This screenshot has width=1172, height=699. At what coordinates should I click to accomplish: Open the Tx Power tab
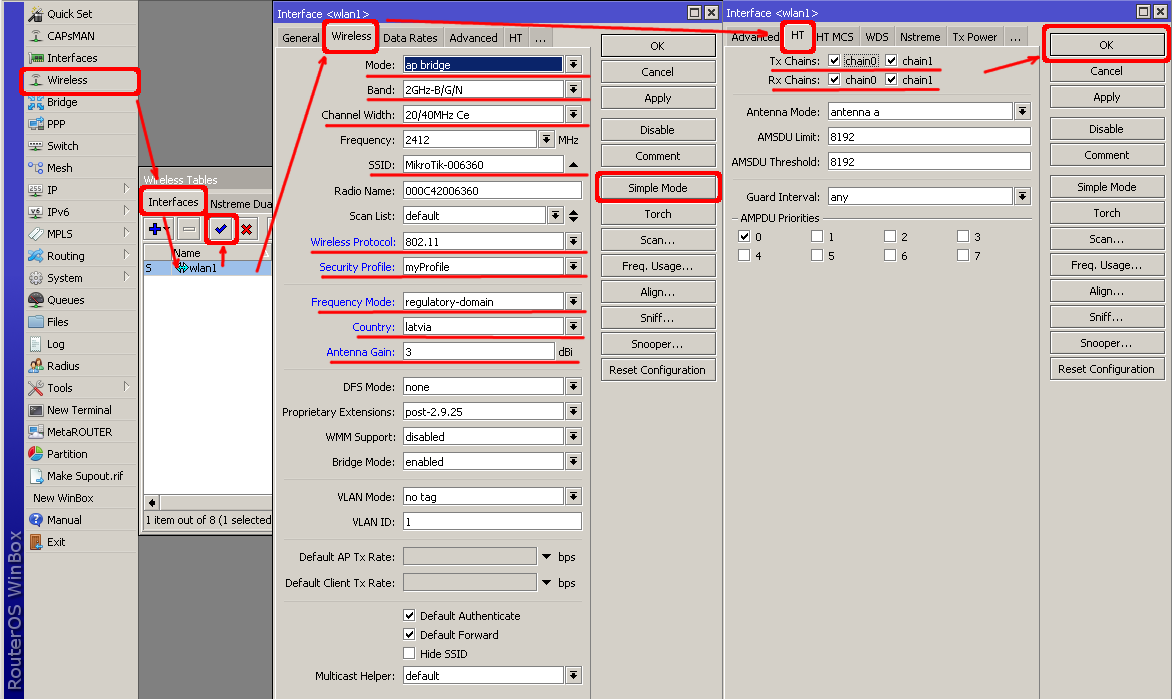tap(973, 37)
